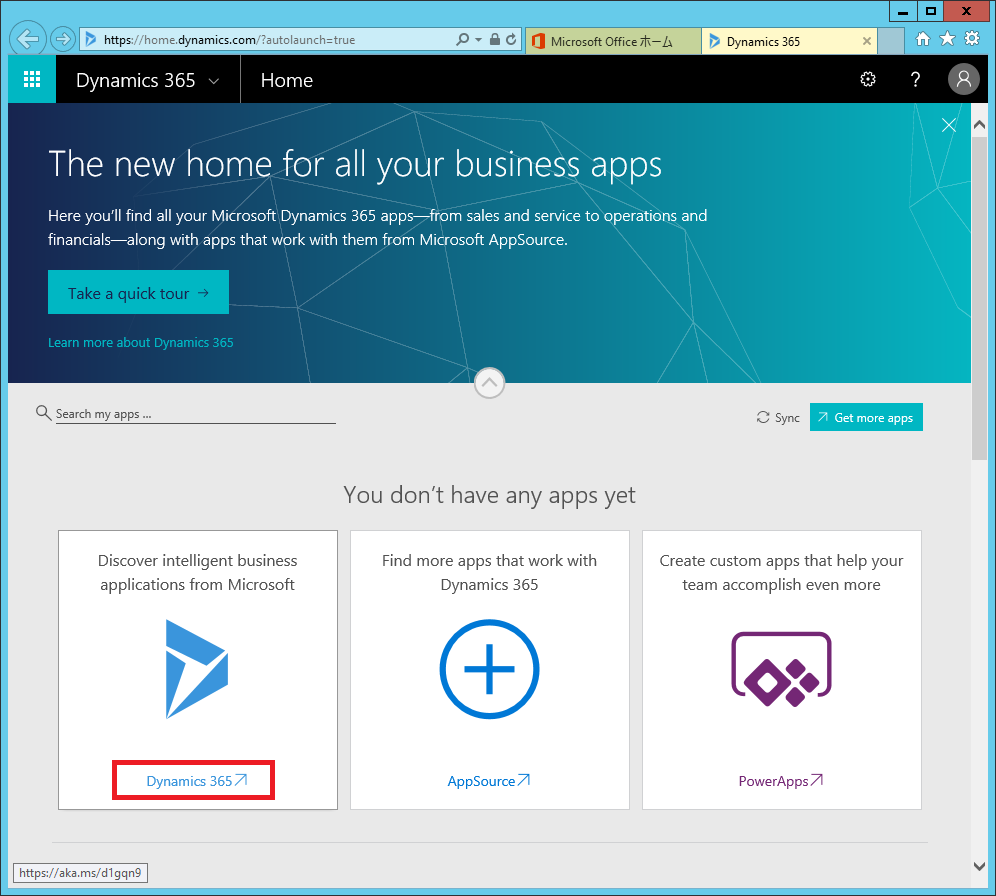Open Dynamics 365 settings gear in header
The height and width of the screenshot is (896, 996).
868,79
